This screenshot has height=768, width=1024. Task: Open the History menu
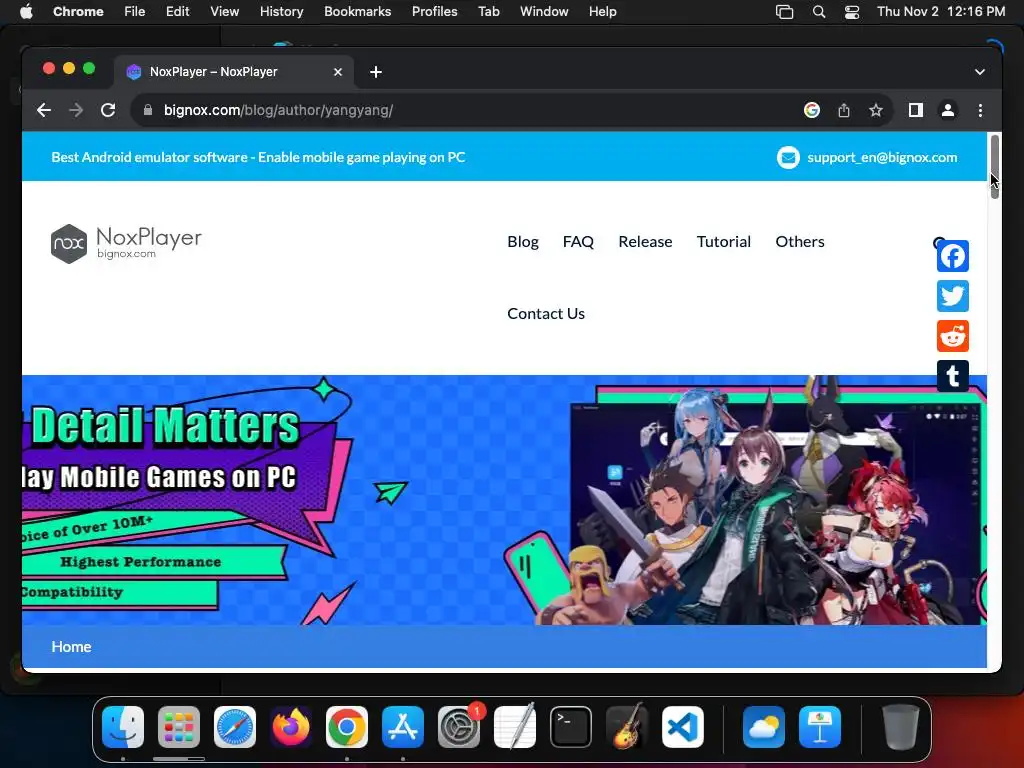(x=281, y=12)
